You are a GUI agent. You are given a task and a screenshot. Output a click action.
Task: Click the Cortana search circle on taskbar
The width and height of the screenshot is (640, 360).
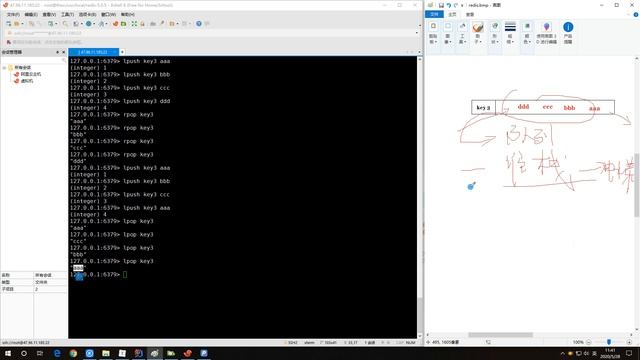pos(24,353)
